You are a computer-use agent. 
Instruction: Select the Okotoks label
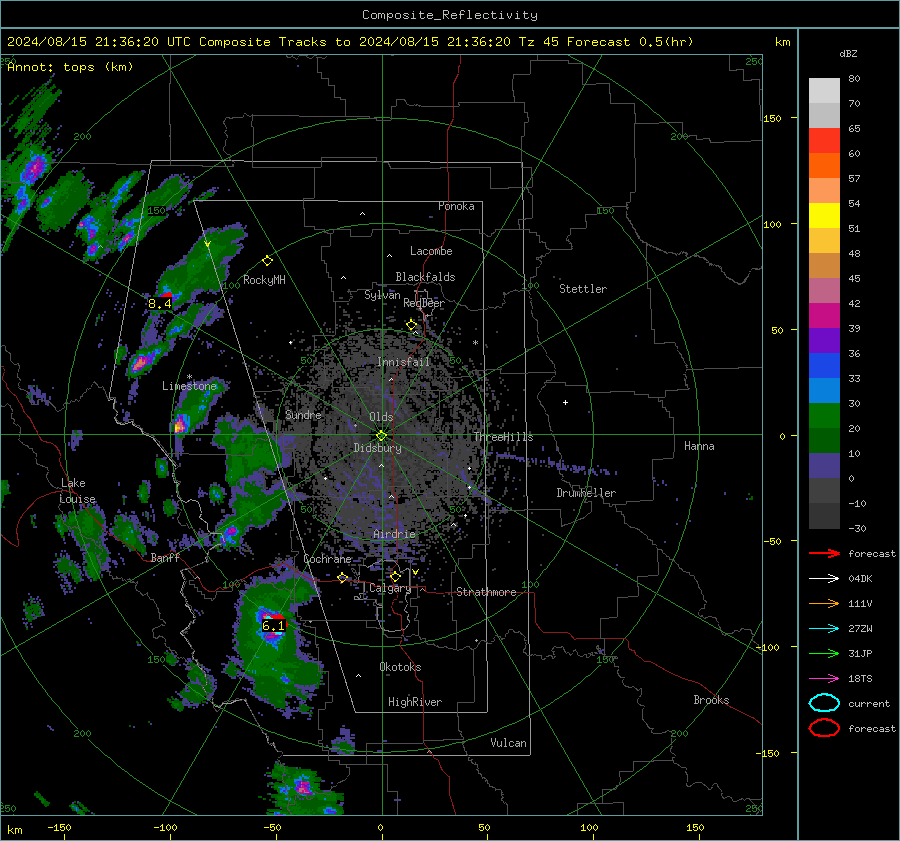[x=400, y=667]
